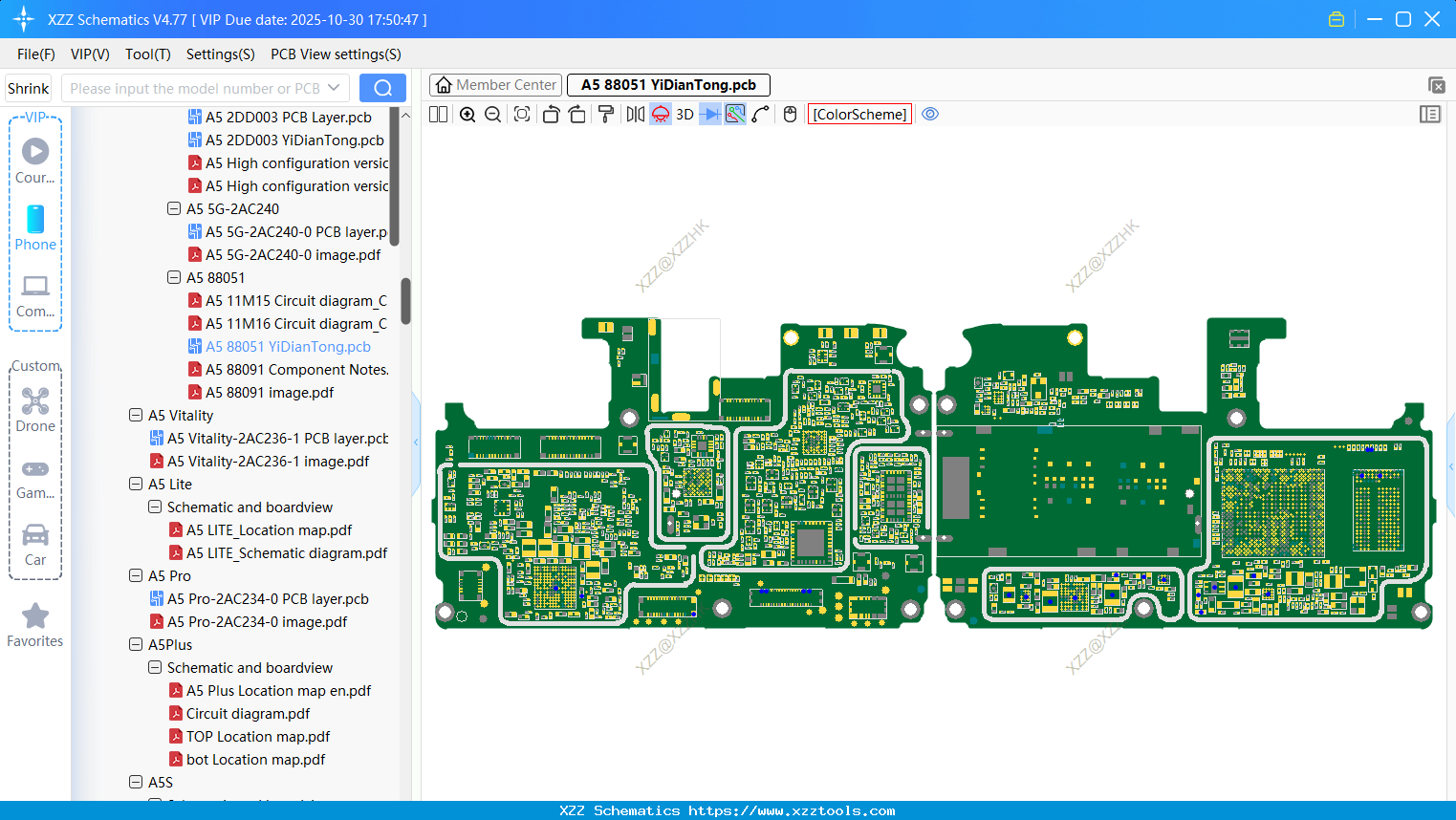
Task: Click the Zoom In magnifier tool
Action: [467, 114]
